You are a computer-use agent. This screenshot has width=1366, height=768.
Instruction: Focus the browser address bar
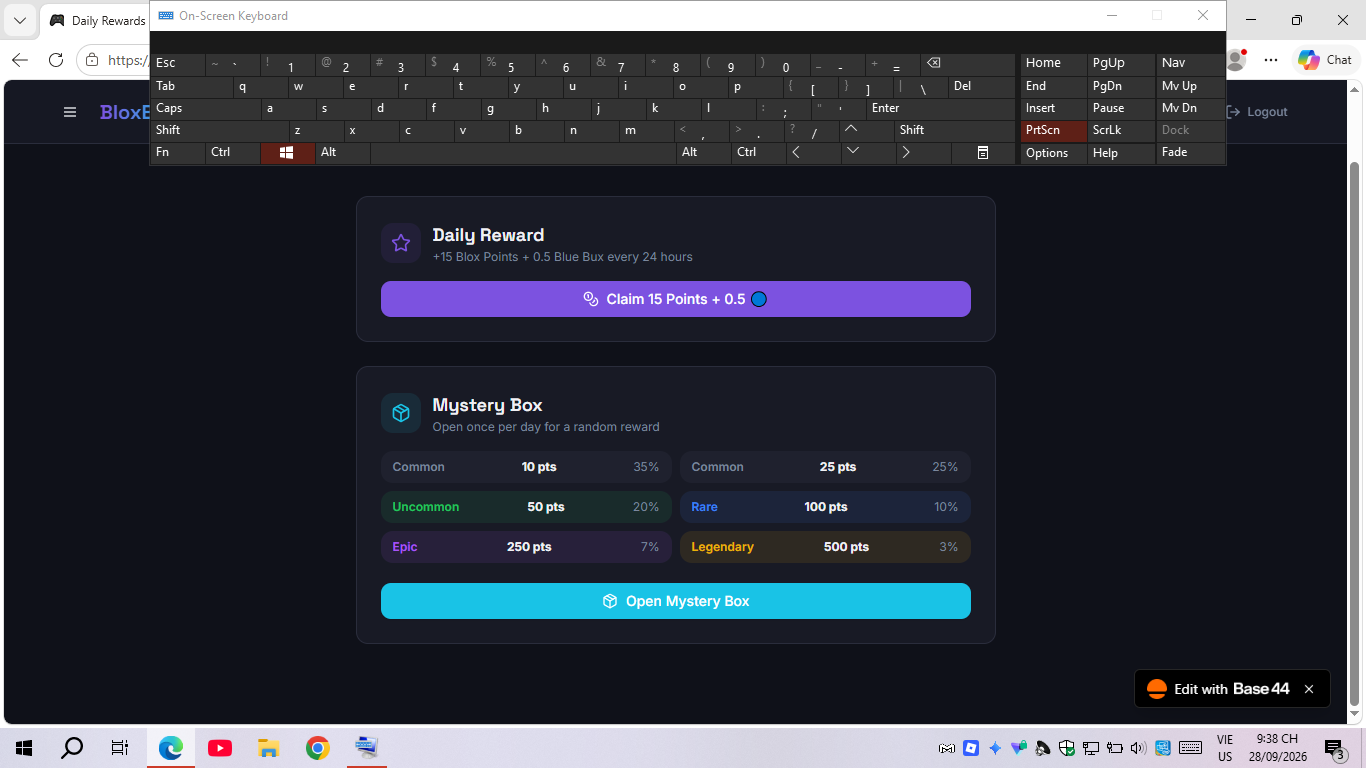pos(112,60)
